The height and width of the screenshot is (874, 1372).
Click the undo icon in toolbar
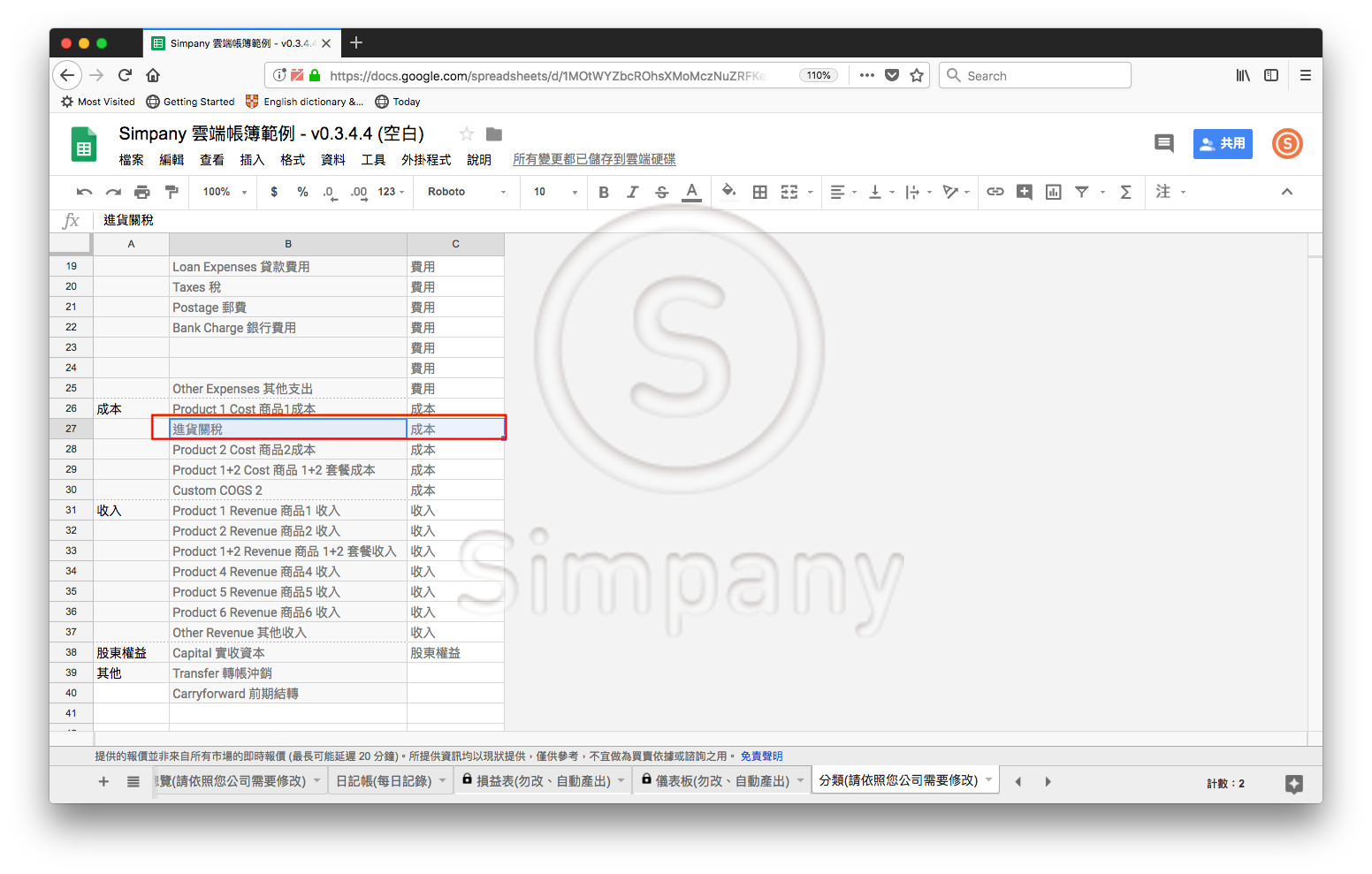pyautogui.click(x=84, y=192)
